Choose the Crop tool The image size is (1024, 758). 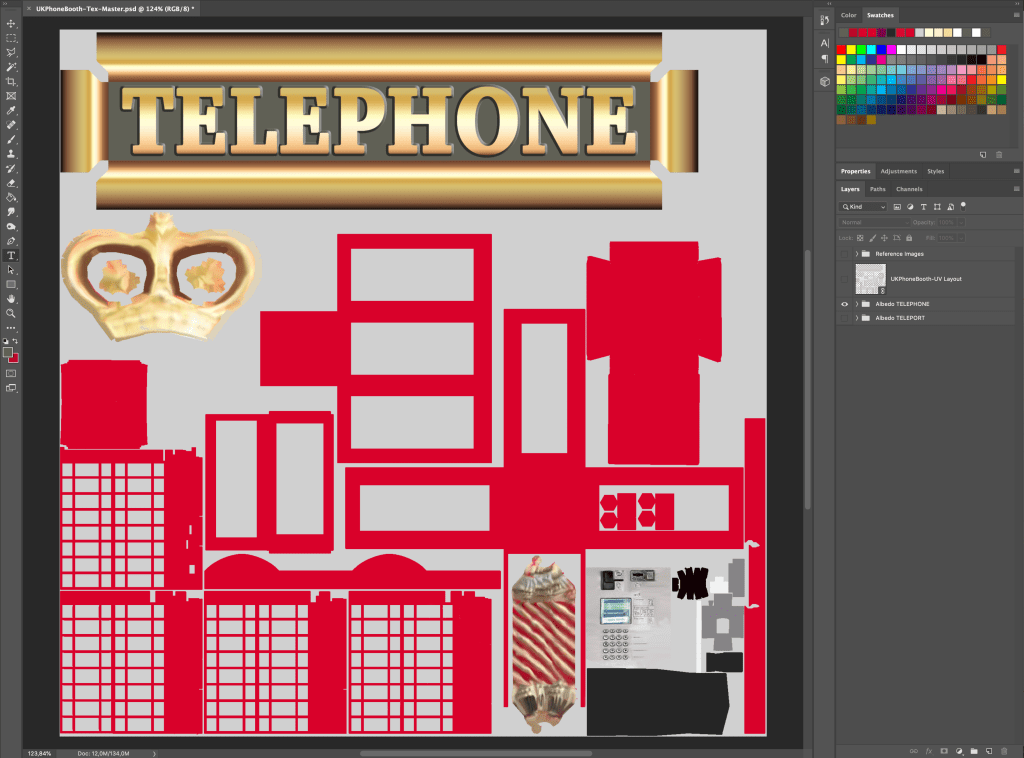click(11, 81)
